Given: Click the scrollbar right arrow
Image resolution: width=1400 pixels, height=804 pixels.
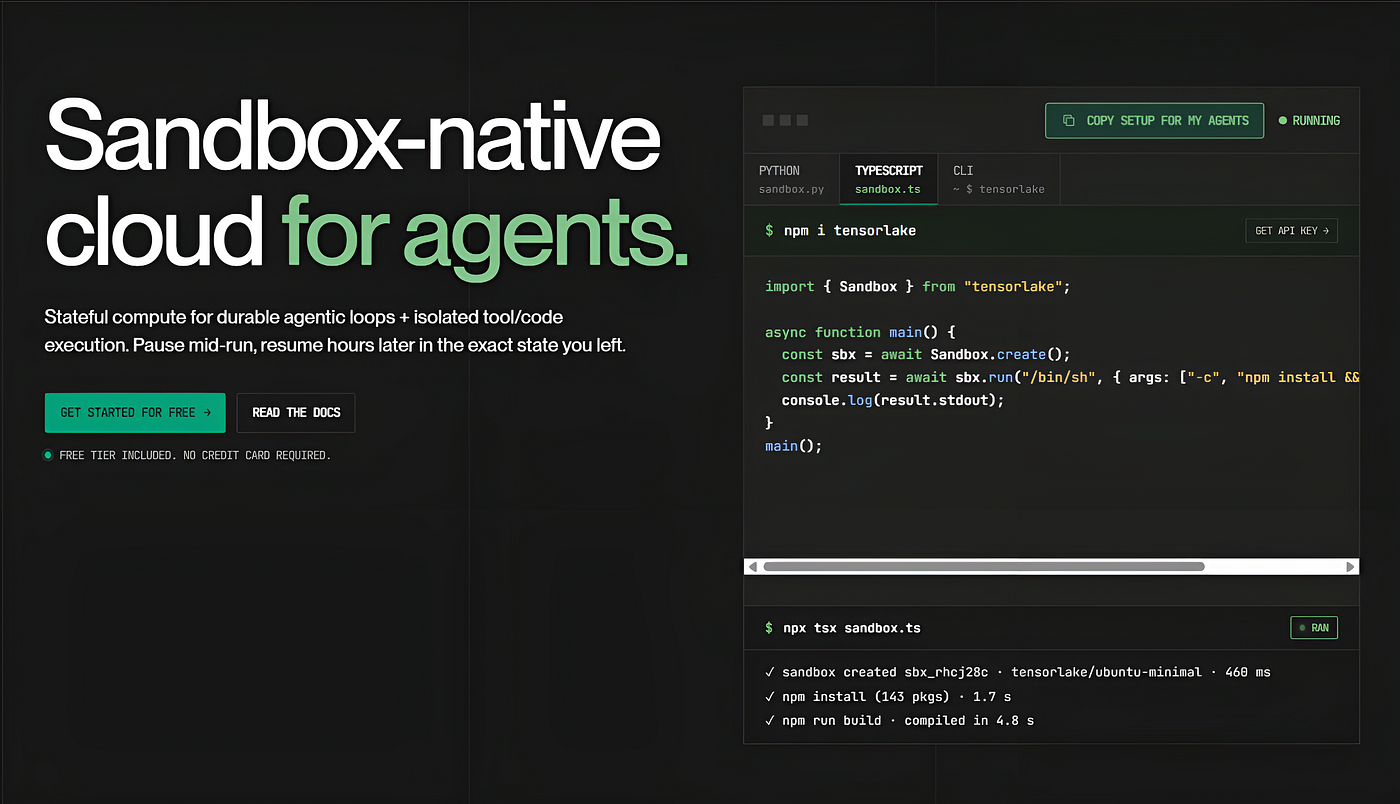Looking at the screenshot, I should (1351, 566).
